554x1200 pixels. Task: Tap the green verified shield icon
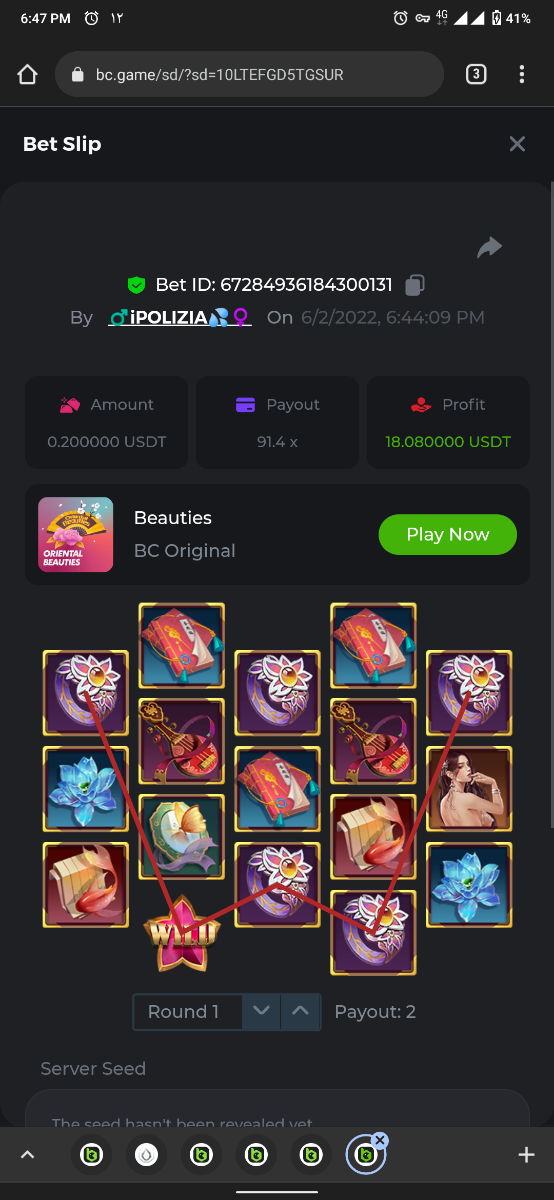tap(136, 285)
